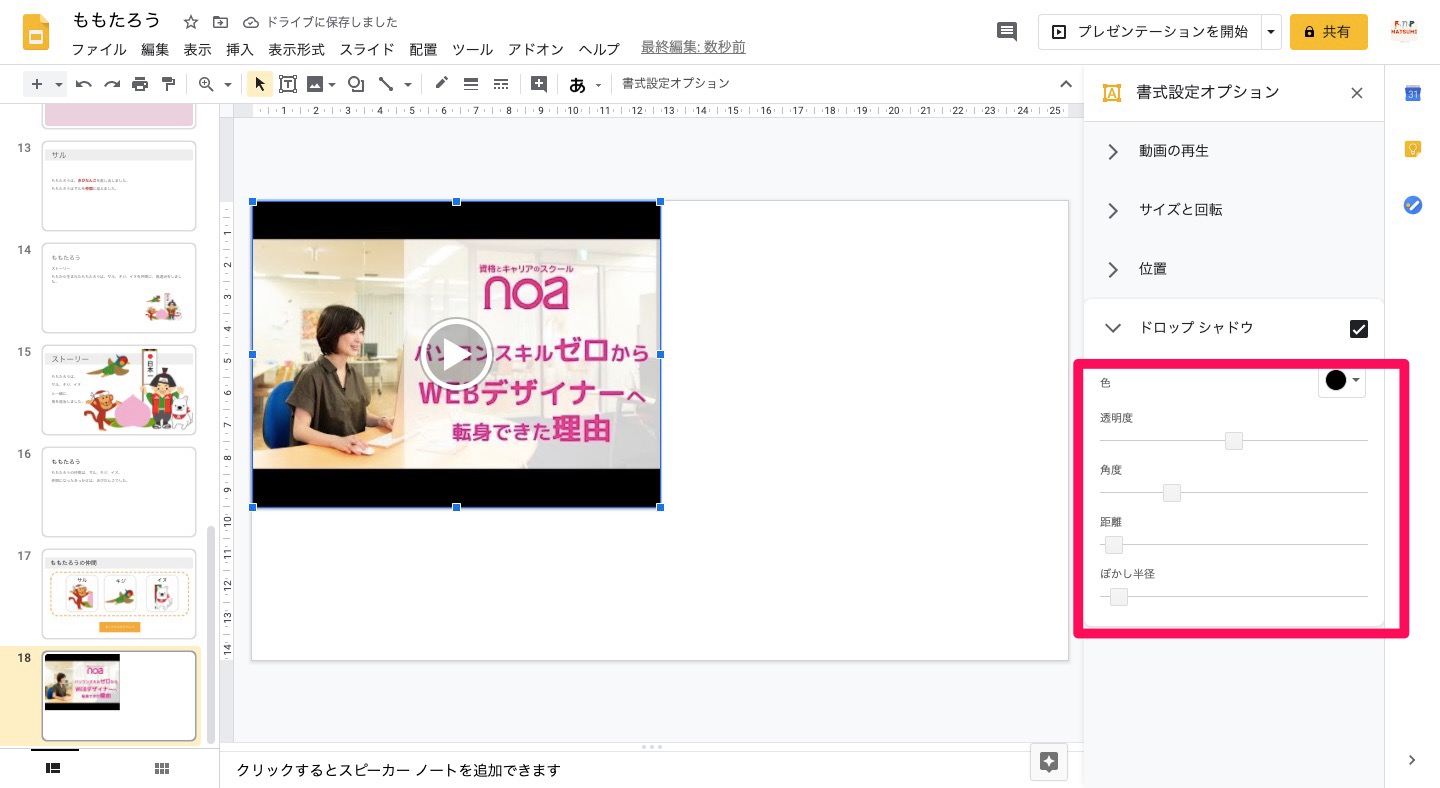The image size is (1440, 788).
Task: Open the アドオン menu
Action: 536,49
